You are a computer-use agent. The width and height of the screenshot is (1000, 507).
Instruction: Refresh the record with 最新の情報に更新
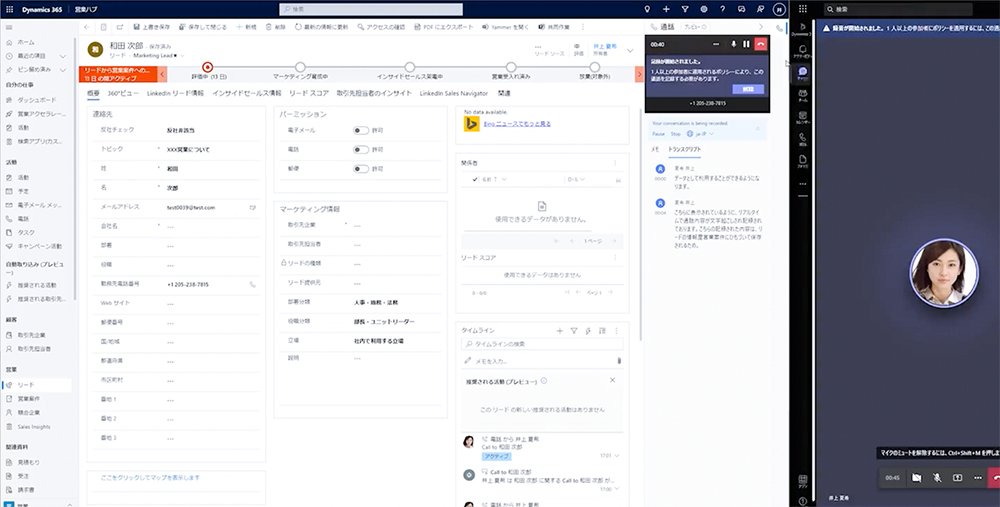321,27
